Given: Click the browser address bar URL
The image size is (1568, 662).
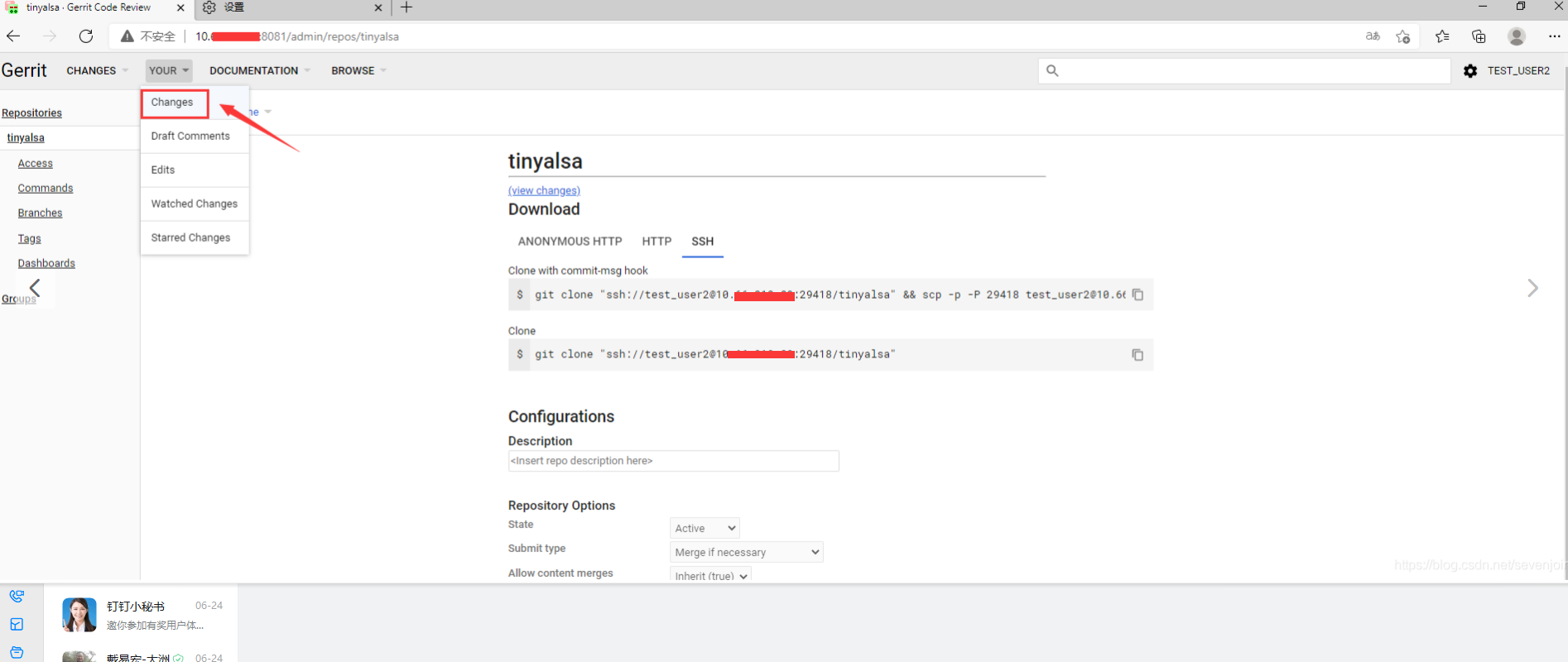Looking at the screenshot, I should tap(297, 36).
